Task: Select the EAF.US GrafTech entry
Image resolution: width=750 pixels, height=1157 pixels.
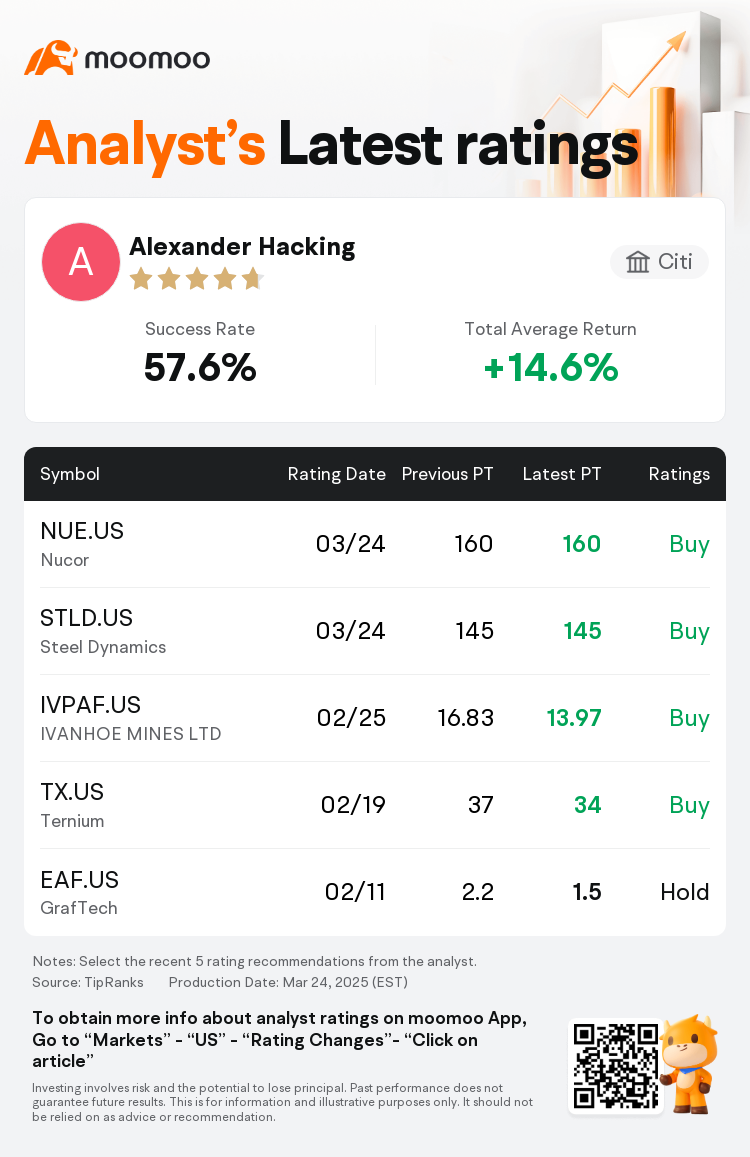Action: pyautogui.click(x=375, y=893)
